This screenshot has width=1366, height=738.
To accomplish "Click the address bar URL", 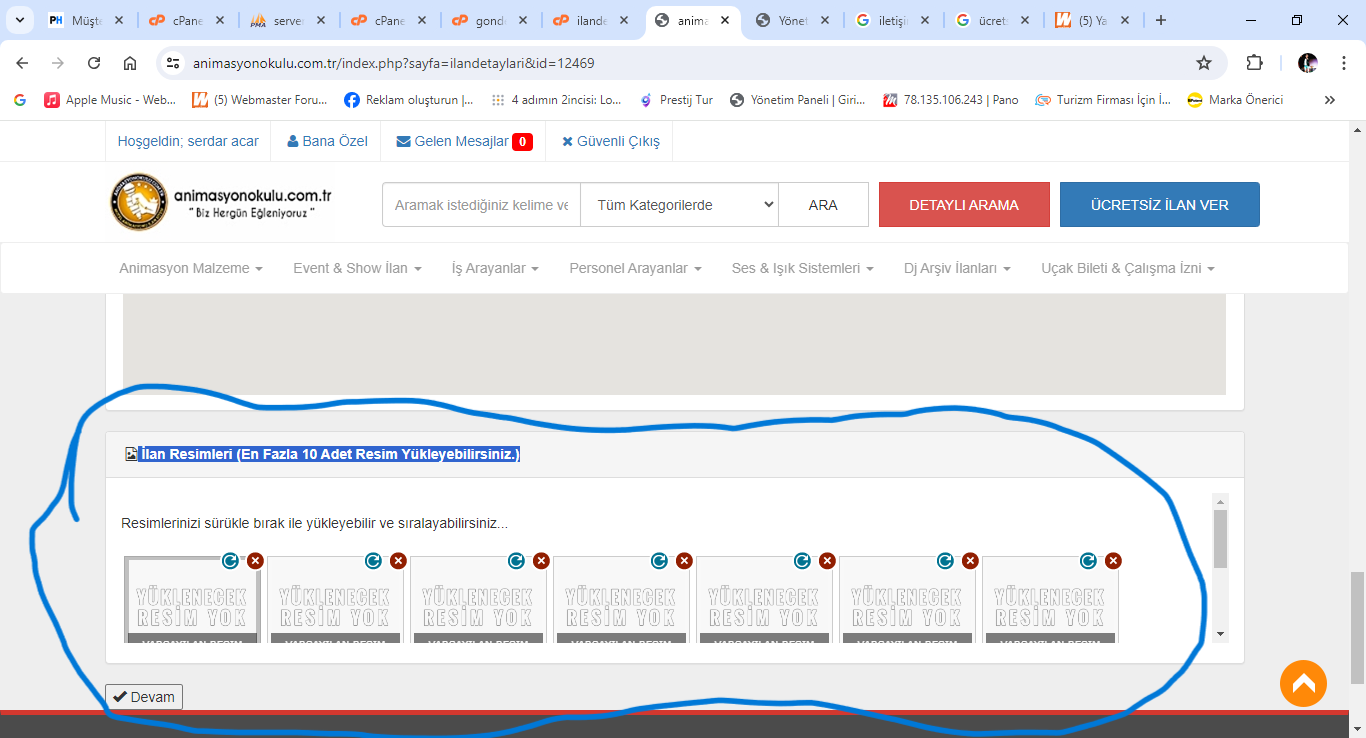I will (394, 63).
